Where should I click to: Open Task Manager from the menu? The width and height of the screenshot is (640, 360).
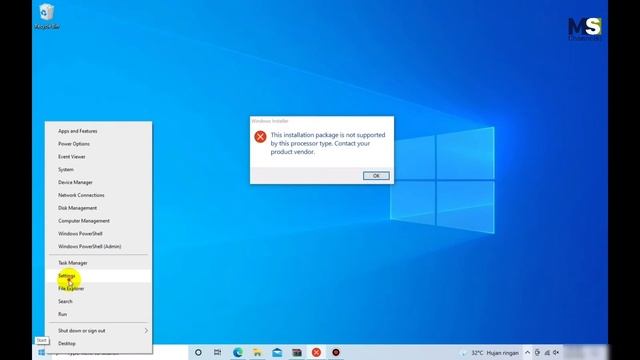(x=98, y=263)
